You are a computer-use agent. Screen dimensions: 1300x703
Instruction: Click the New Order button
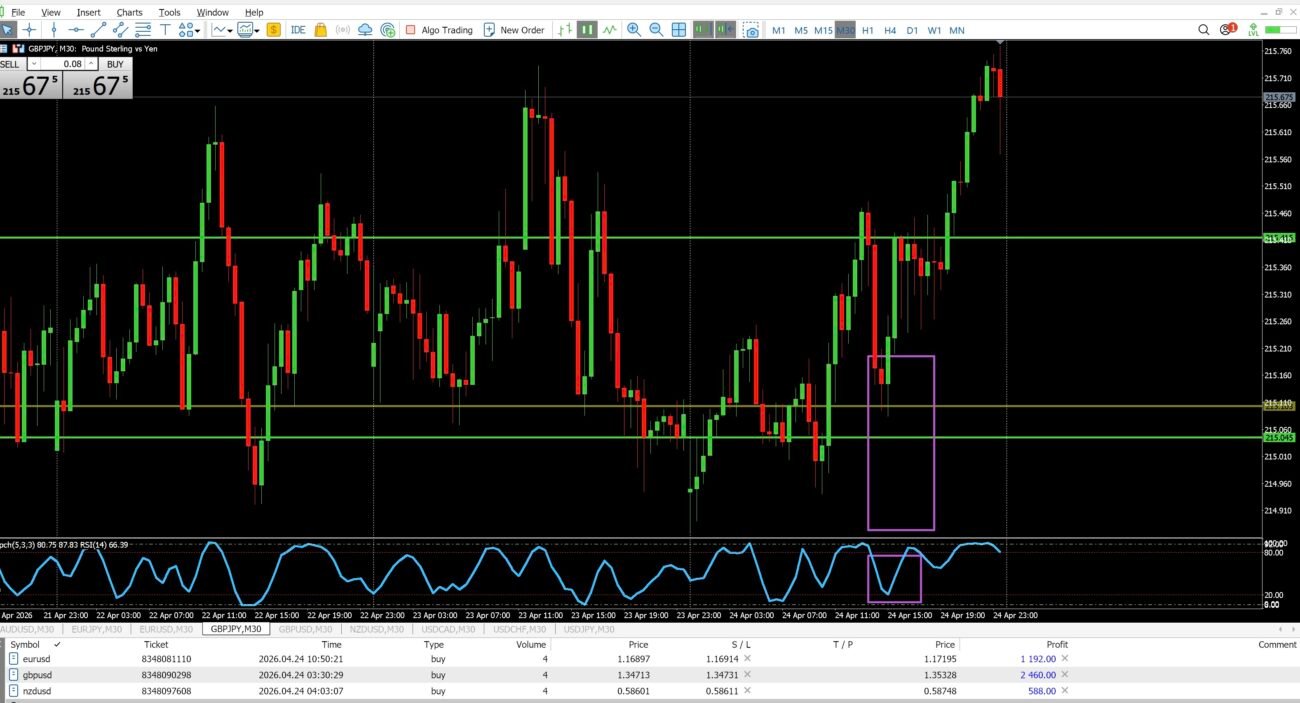[x=514, y=30]
